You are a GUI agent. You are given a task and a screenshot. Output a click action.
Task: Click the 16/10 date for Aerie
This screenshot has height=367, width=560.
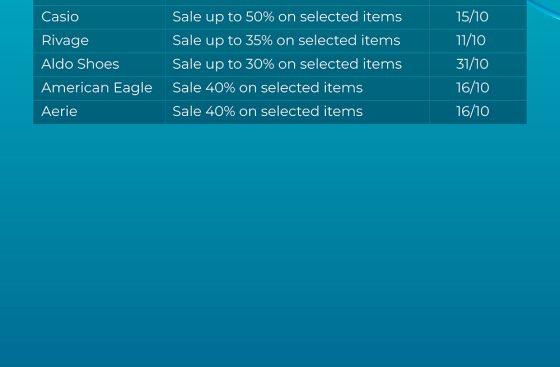click(472, 111)
